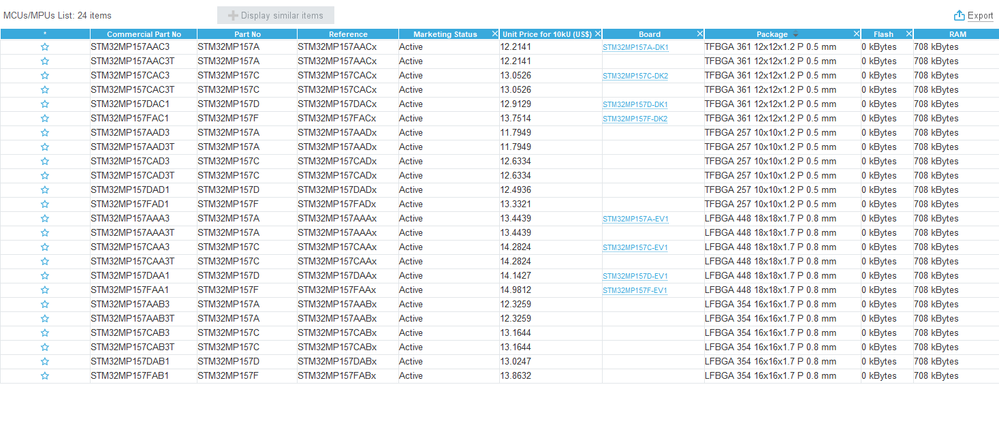This screenshot has width=999, height=428.
Task: Select reference cell STM32MP157FAAx
Action: pyautogui.click(x=348, y=290)
